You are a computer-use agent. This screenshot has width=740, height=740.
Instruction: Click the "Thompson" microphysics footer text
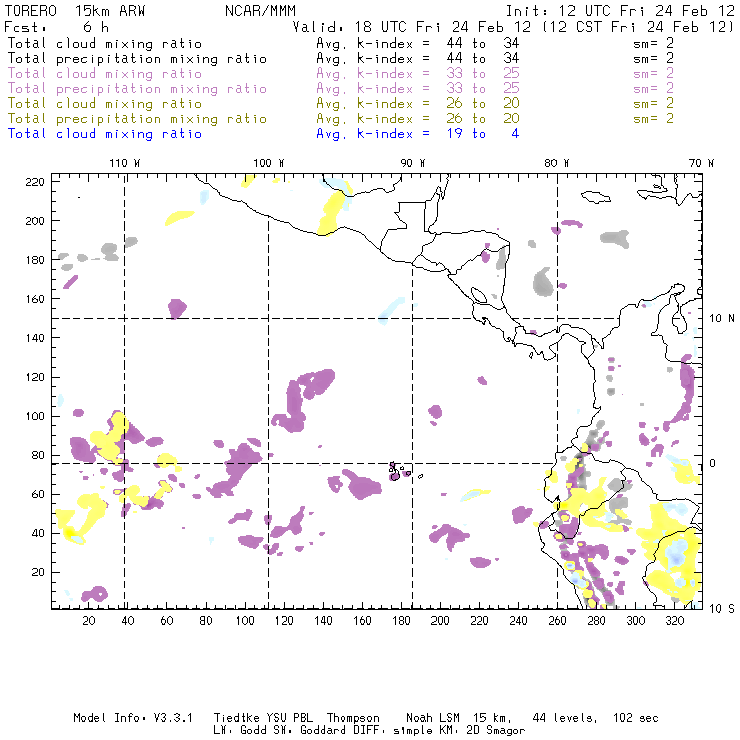(353, 719)
